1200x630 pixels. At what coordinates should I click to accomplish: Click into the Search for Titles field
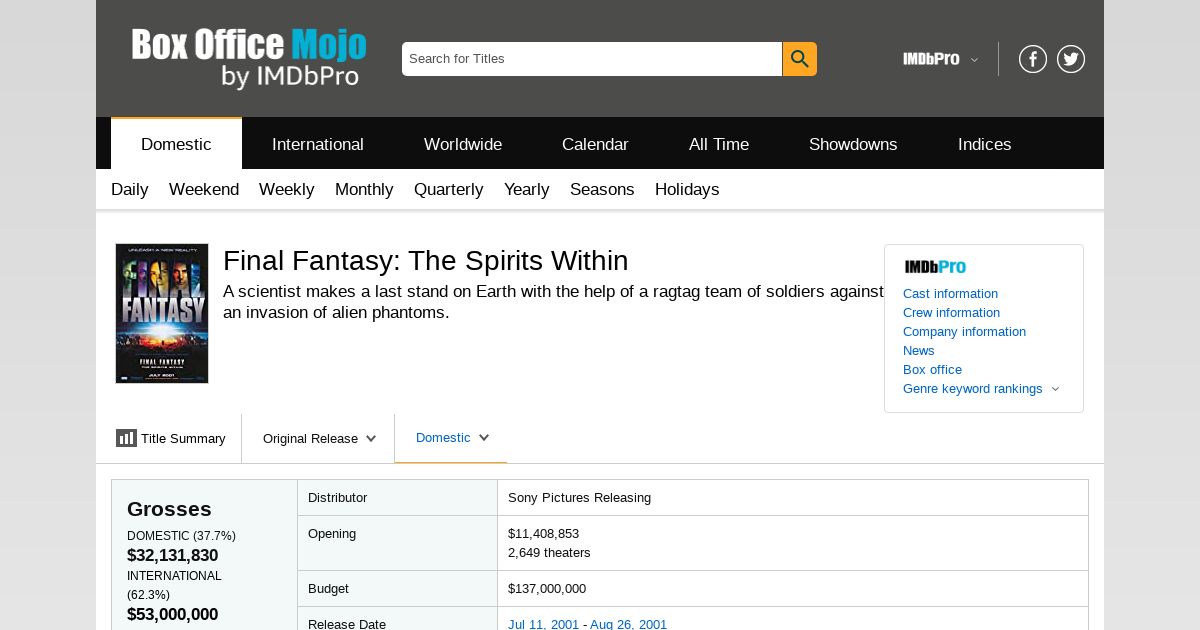tap(592, 59)
